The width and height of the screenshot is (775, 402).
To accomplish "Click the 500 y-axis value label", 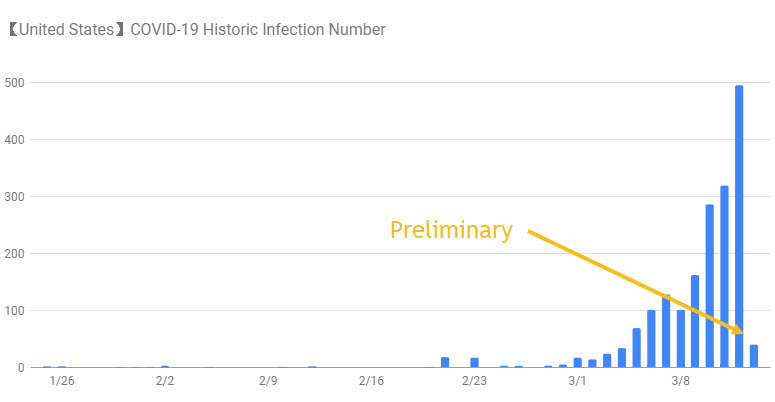I will (14, 82).
